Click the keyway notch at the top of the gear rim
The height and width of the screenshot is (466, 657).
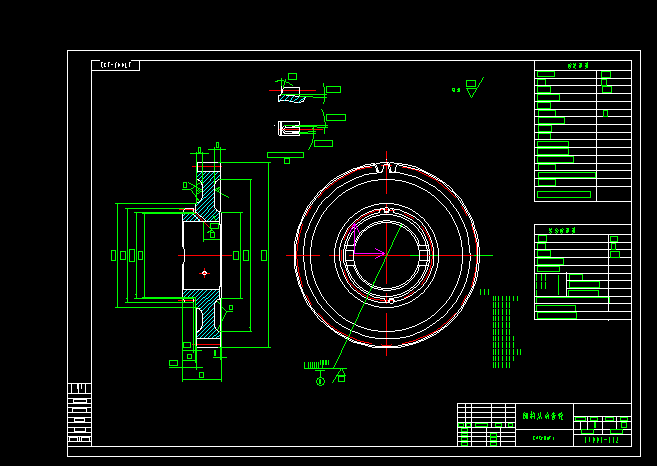386,168
